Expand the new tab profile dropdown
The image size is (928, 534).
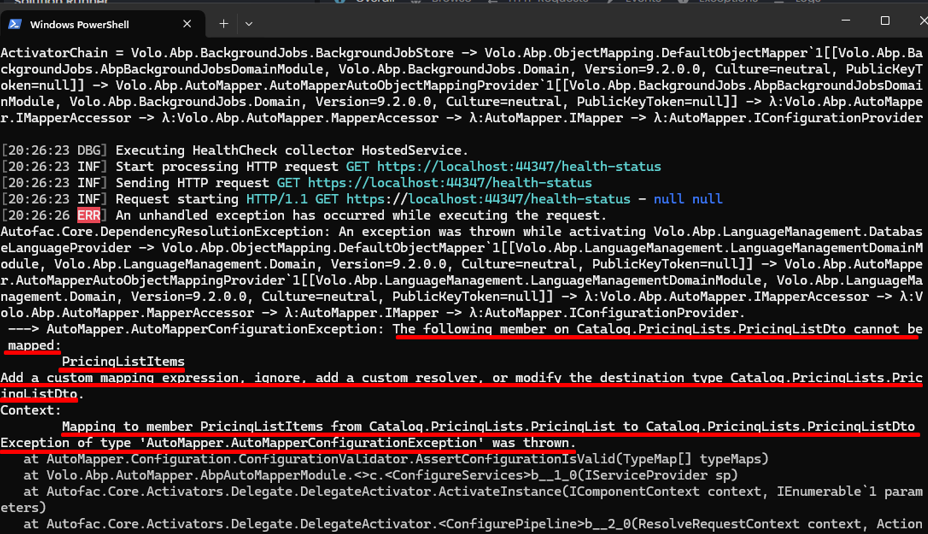249,23
